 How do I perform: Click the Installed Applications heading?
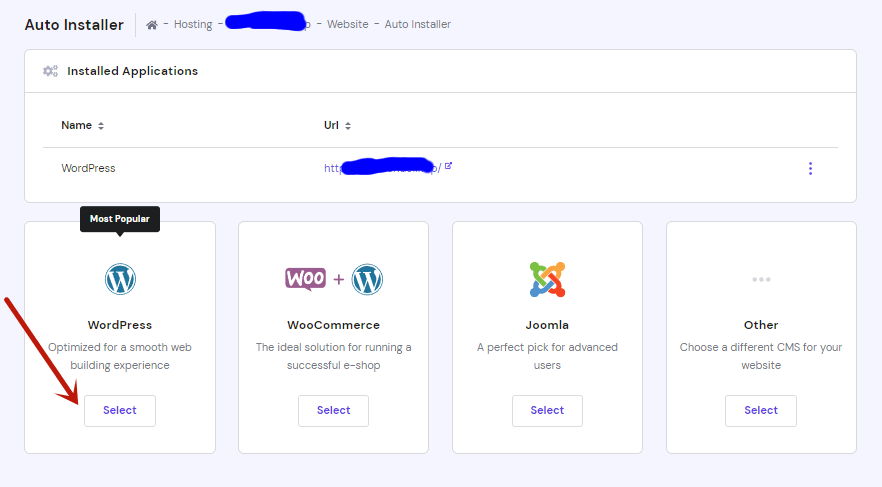pos(133,71)
